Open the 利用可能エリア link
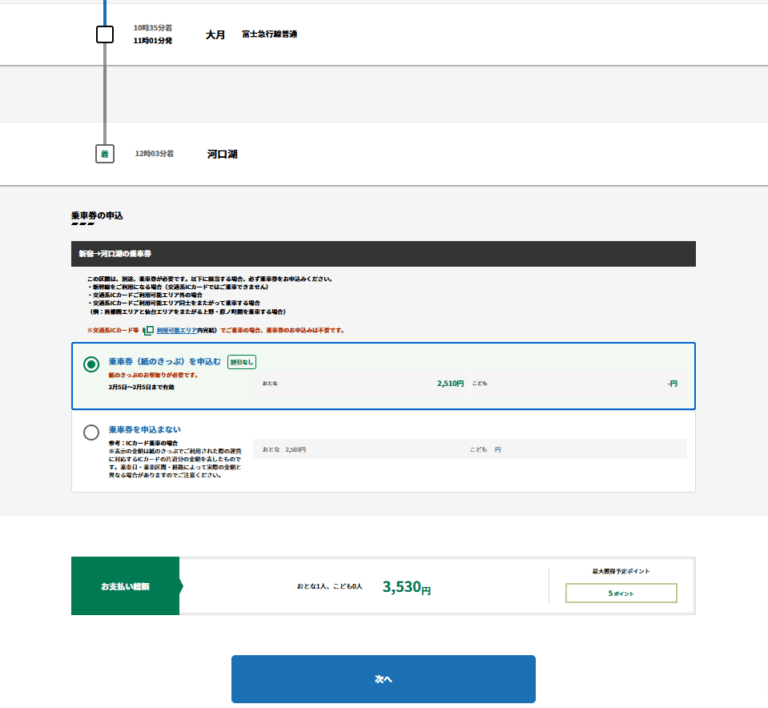This screenshot has height=708, width=768. click(x=175, y=330)
